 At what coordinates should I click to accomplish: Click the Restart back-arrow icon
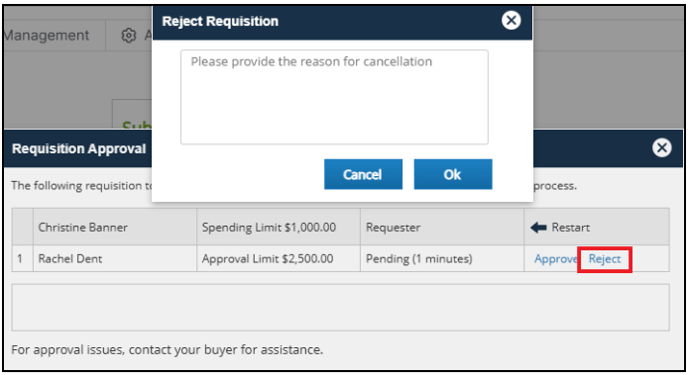pyautogui.click(x=538, y=228)
